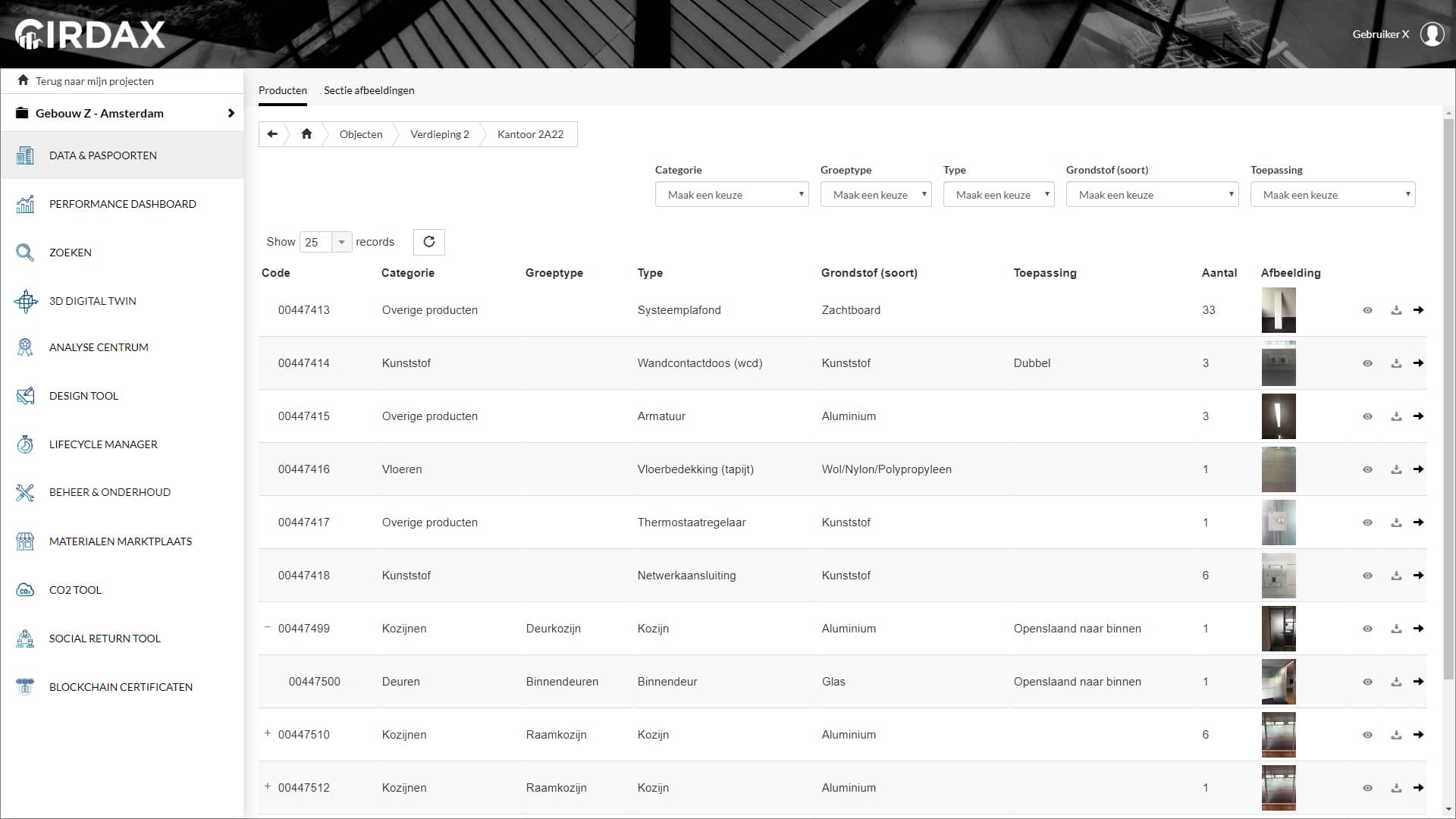Expand row 00447510 with plus sign

point(267,733)
